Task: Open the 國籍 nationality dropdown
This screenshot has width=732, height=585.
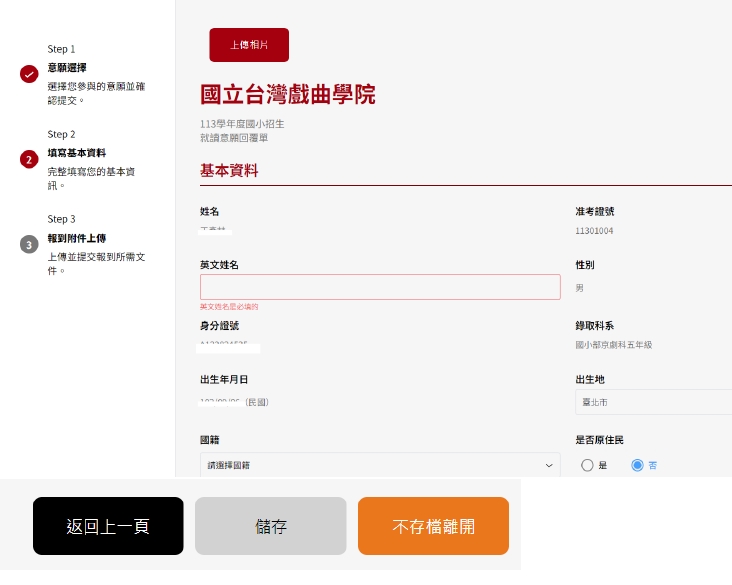Action: pyautogui.click(x=380, y=465)
